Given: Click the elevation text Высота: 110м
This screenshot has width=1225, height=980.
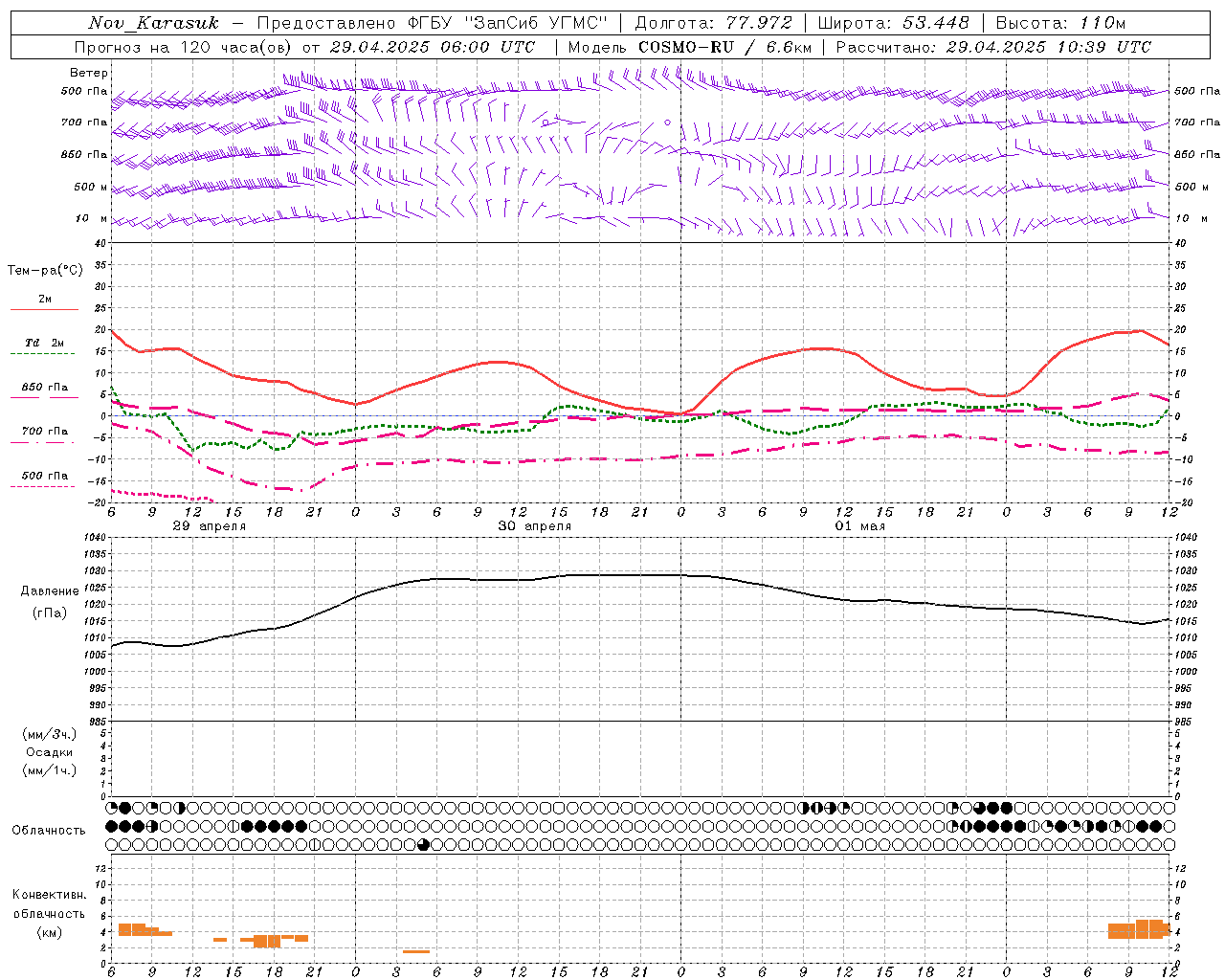Looking at the screenshot, I should coord(1060,23).
